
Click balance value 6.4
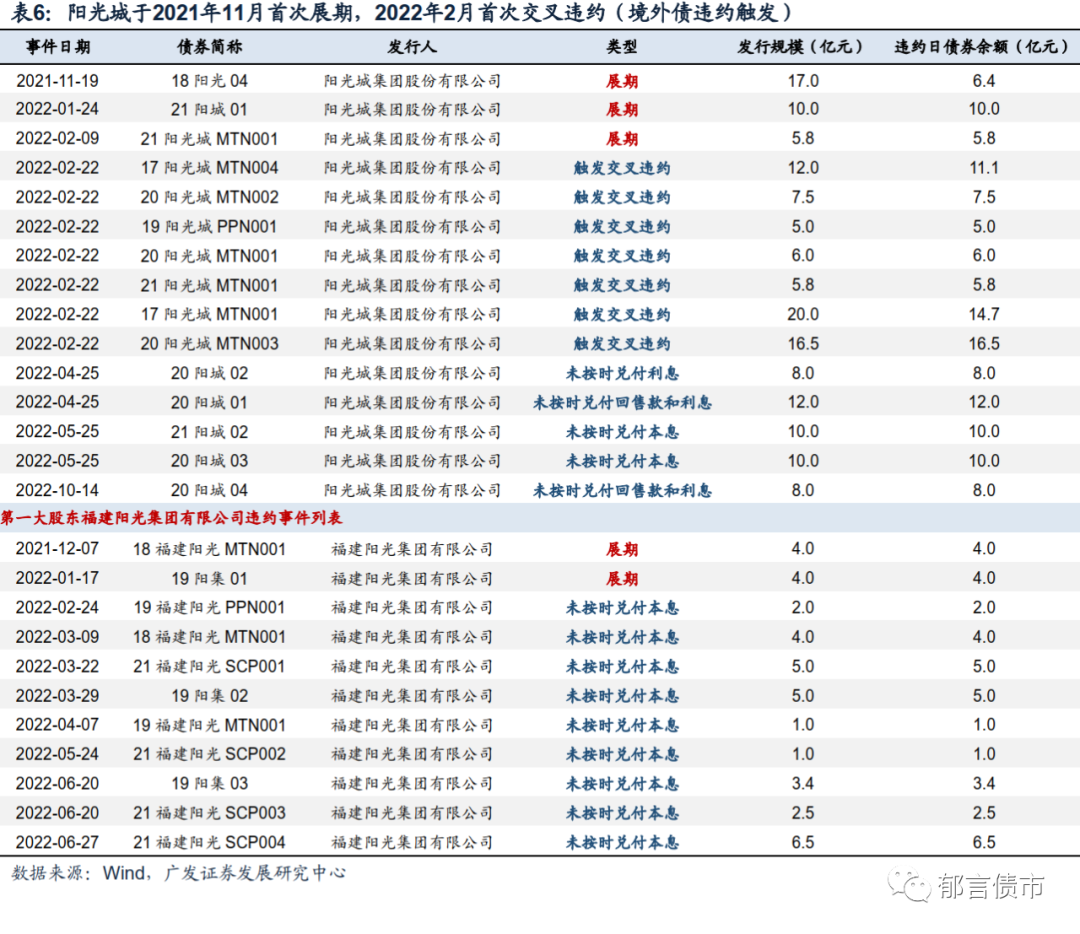pyautogui.click(x=984, y=81)
